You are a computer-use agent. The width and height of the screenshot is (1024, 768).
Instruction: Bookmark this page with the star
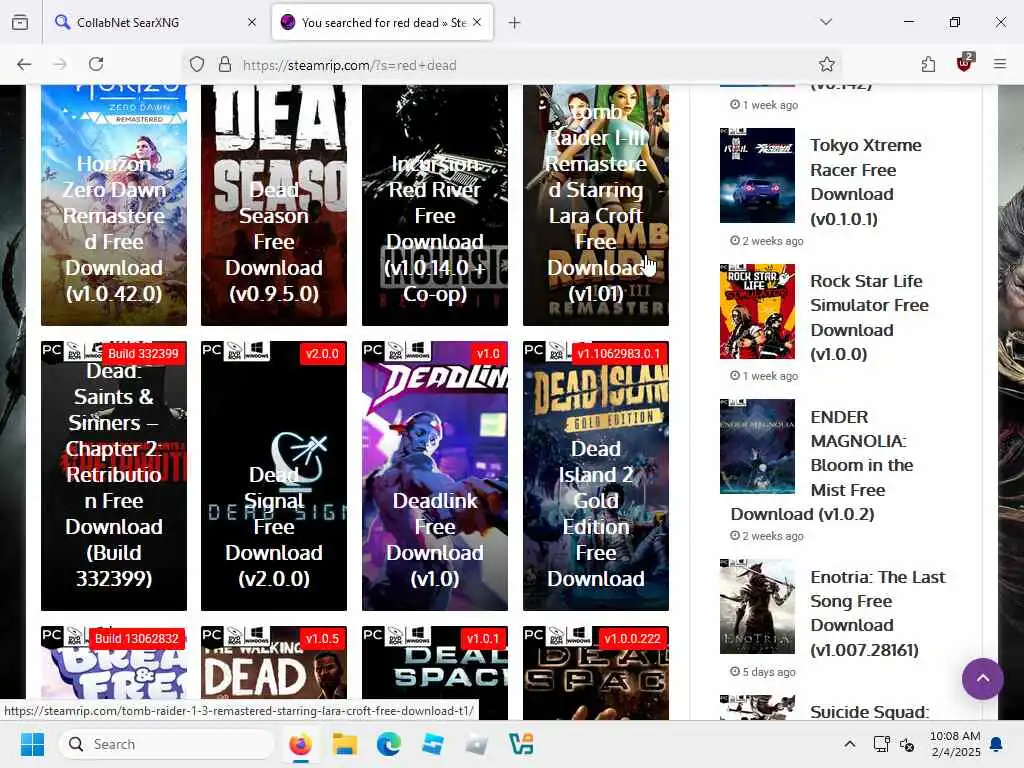tap(826, 64)
